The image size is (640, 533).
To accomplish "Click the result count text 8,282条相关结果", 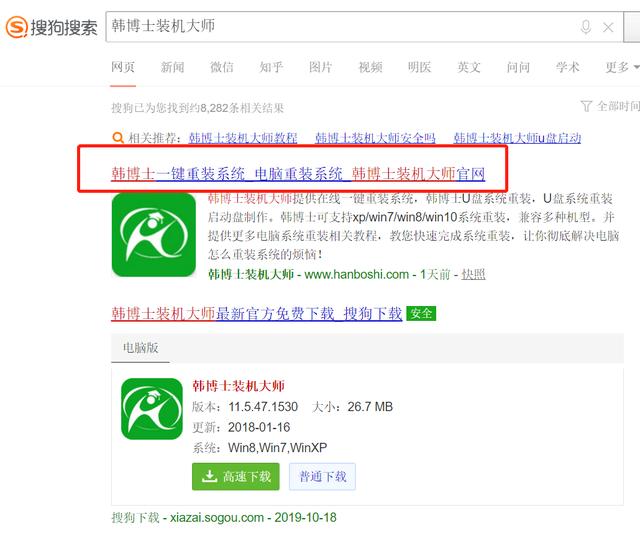I will click(x=242, y=108).
